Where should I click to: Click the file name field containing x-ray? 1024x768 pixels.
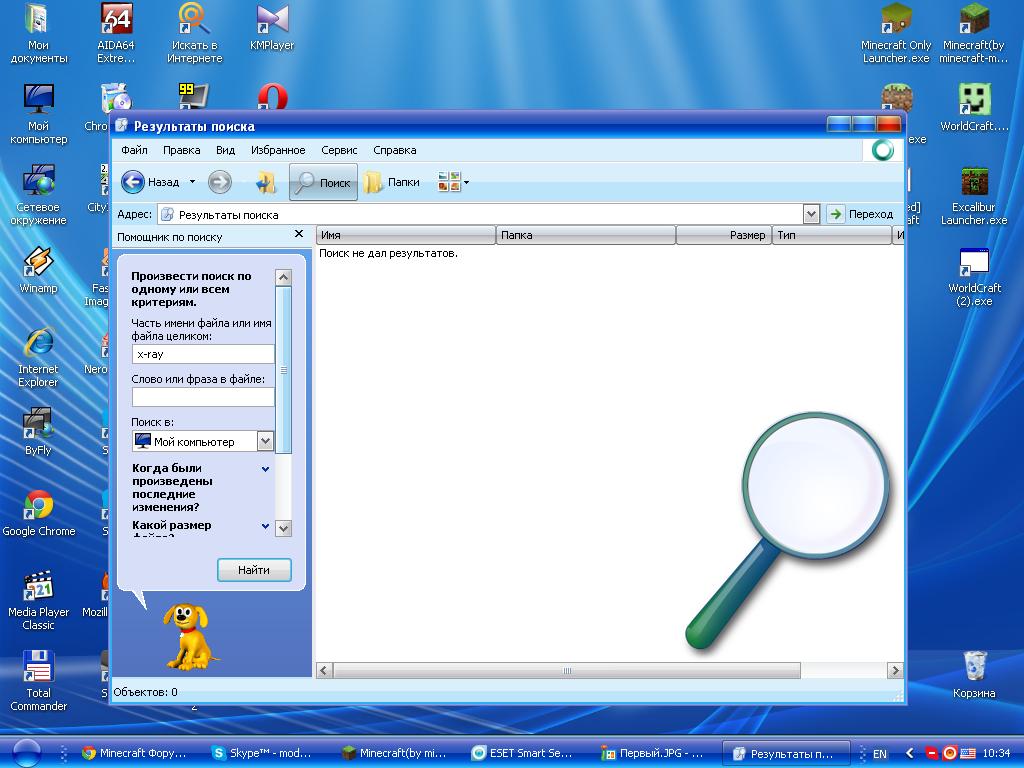click(203, 354)
